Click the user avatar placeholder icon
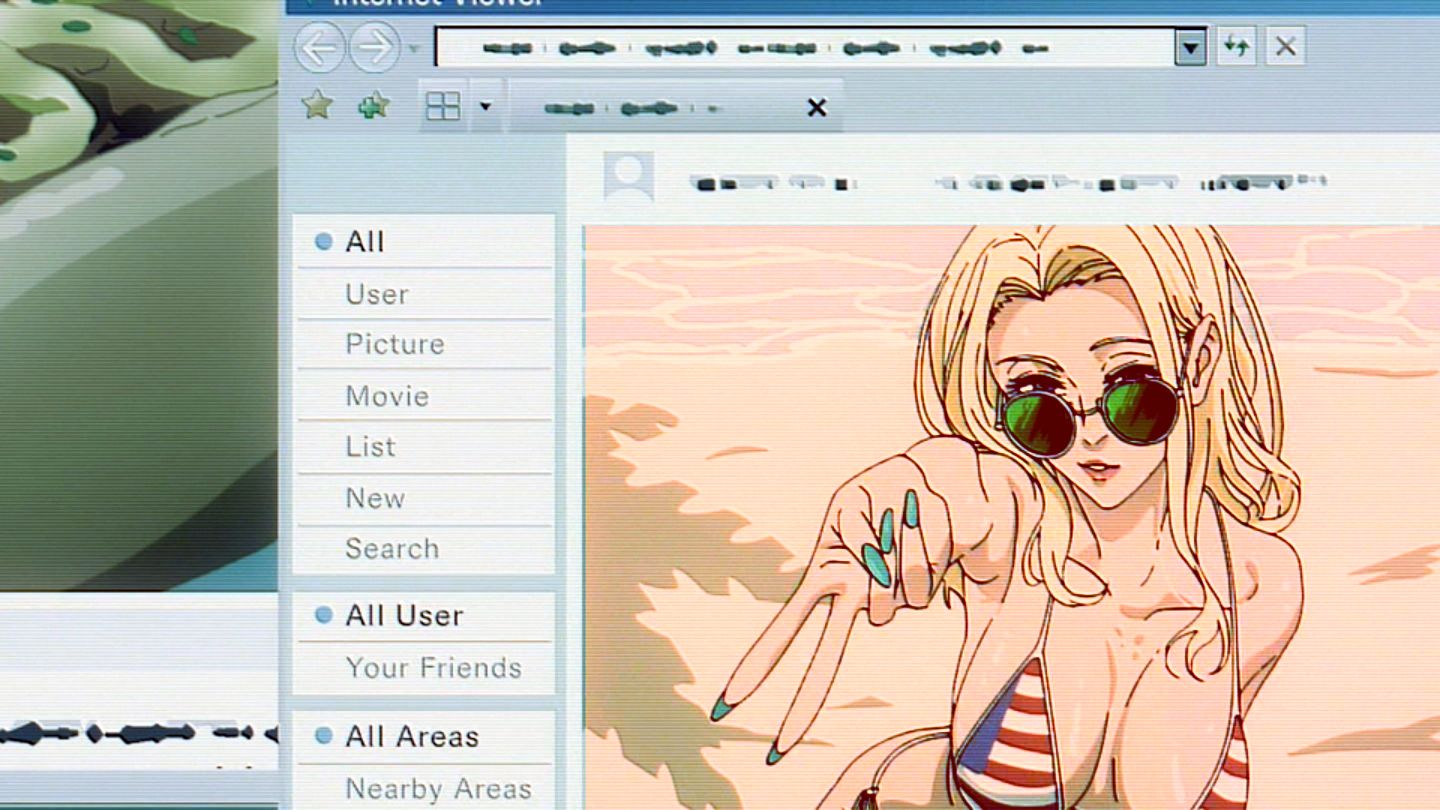 tap(629, 176)
